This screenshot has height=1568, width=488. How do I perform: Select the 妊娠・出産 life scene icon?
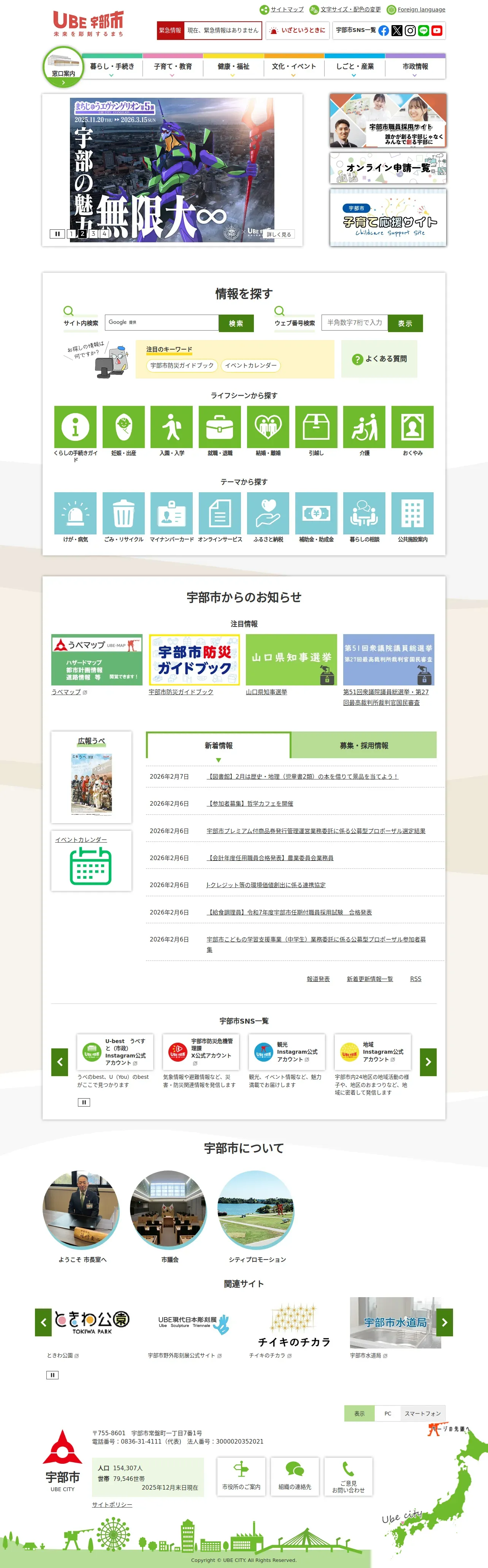point(124,427)
